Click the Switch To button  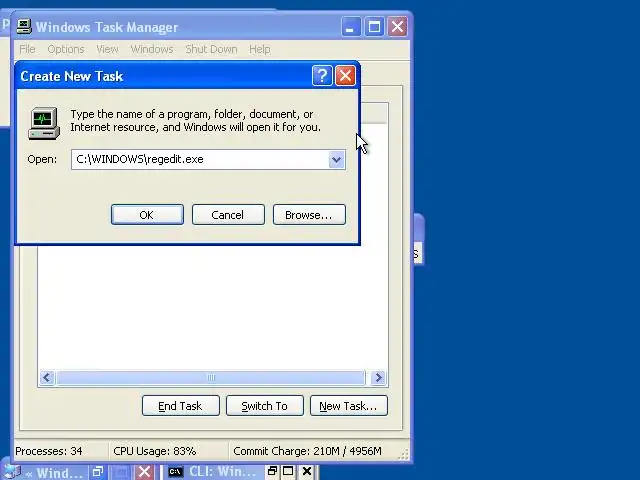pos(264,406)
